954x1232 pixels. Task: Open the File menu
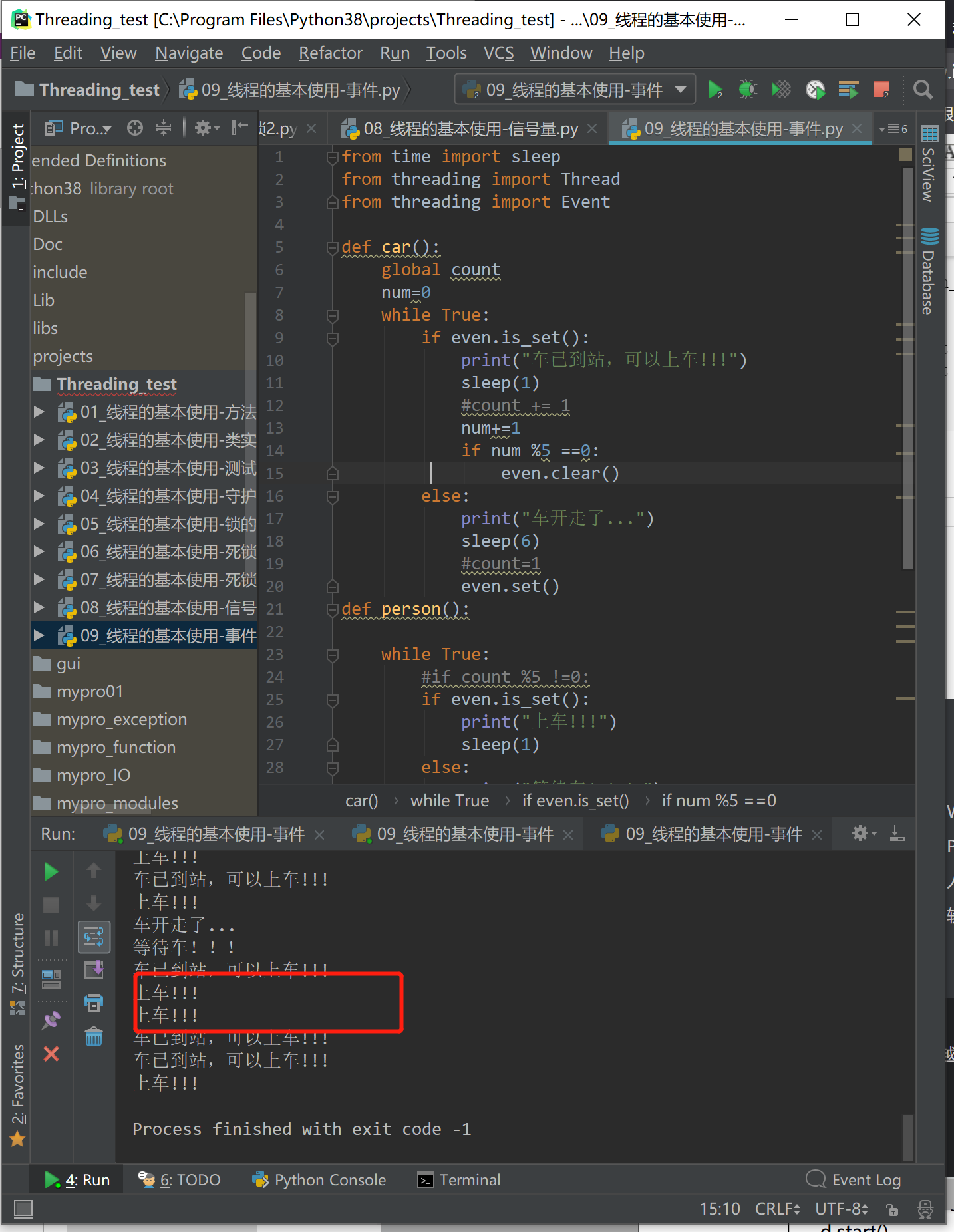[x=23, y=53]
